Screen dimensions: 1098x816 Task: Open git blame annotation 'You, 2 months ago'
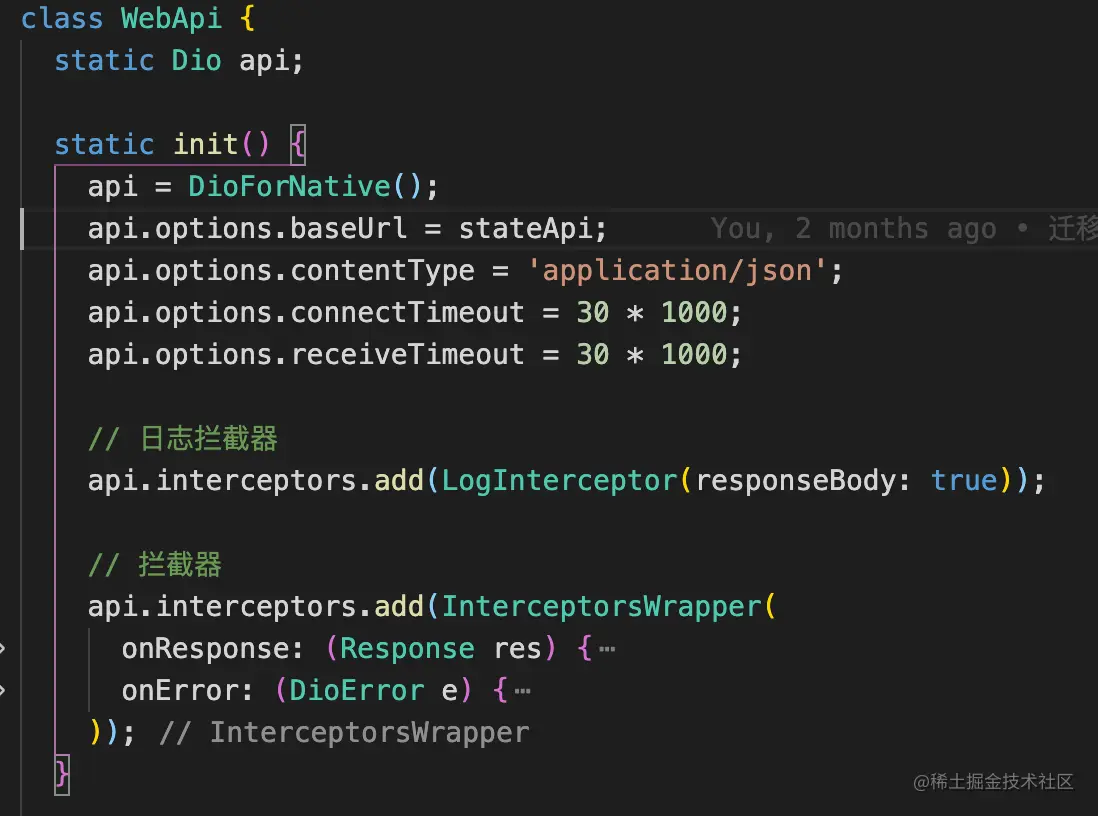852,229
